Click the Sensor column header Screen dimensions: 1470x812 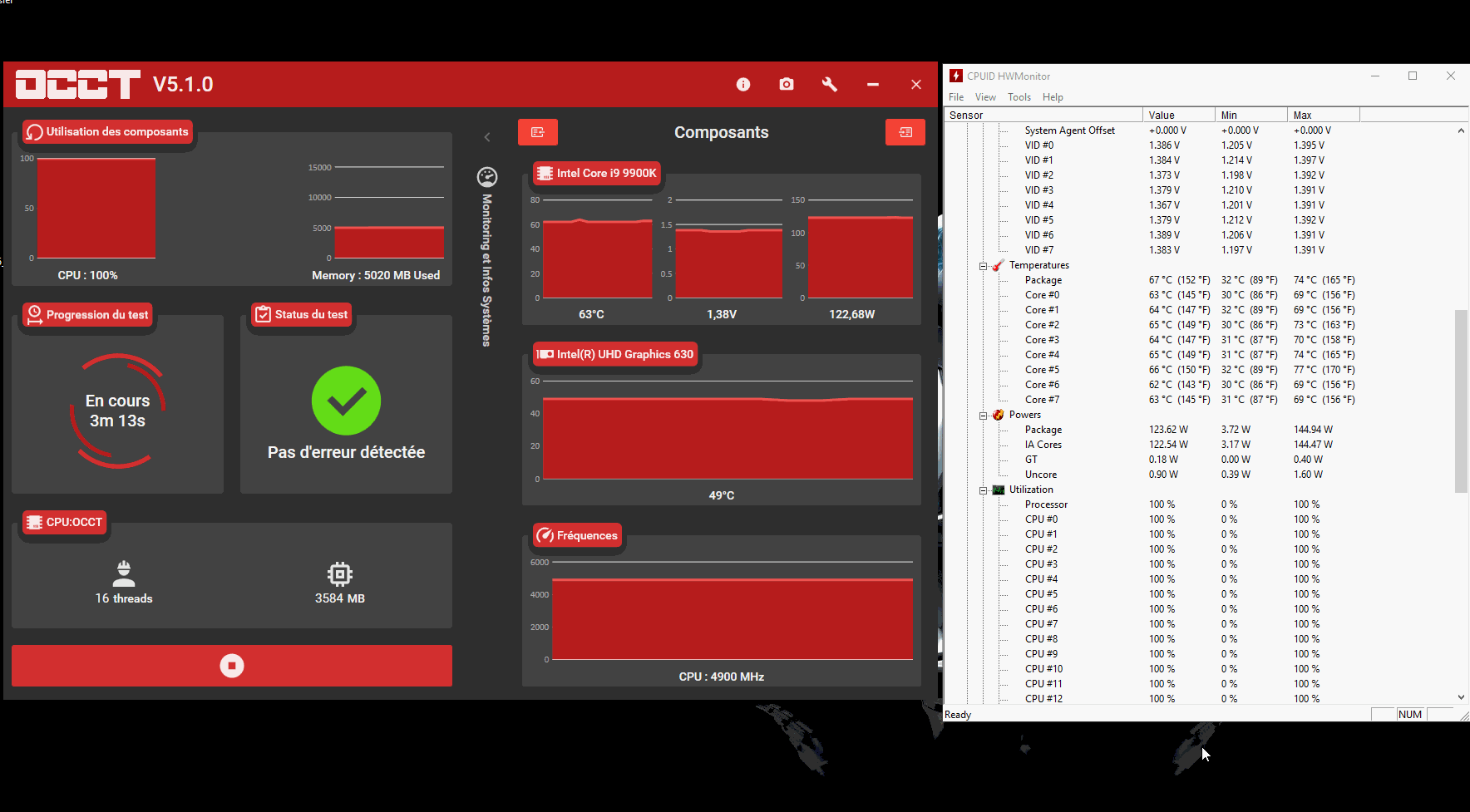[x=1043, y=115]
